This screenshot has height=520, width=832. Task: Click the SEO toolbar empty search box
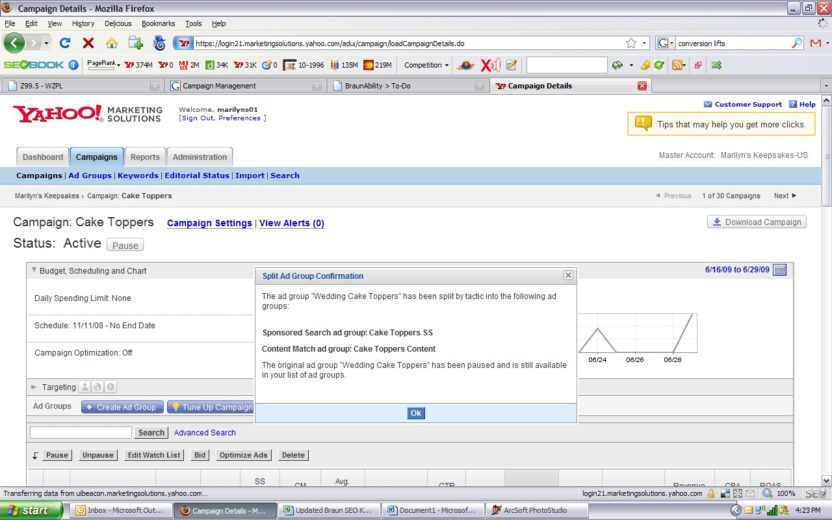(567, 65)
